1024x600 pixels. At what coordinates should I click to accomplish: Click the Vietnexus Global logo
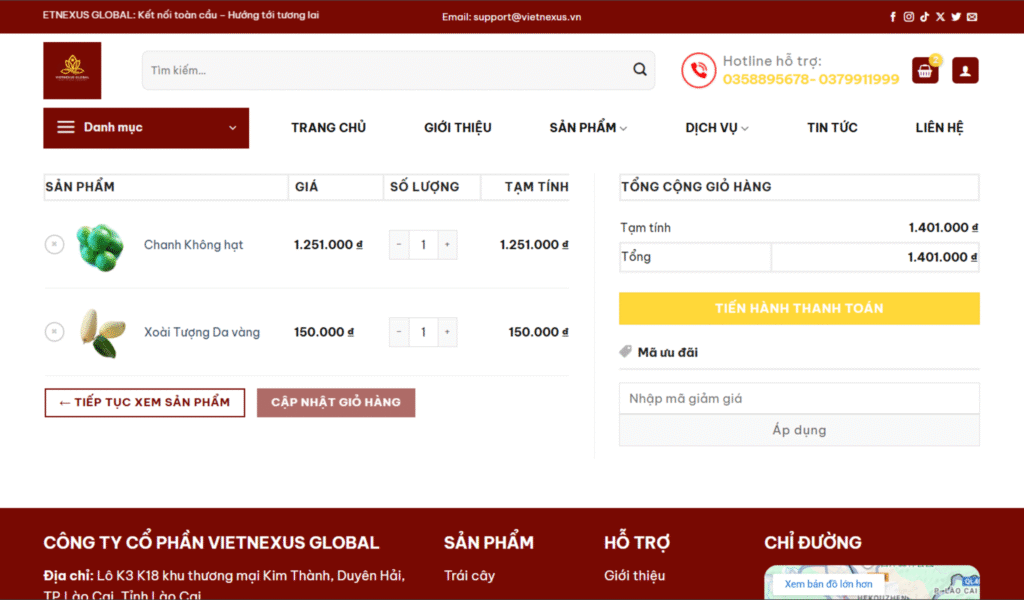tap(72, 70)
